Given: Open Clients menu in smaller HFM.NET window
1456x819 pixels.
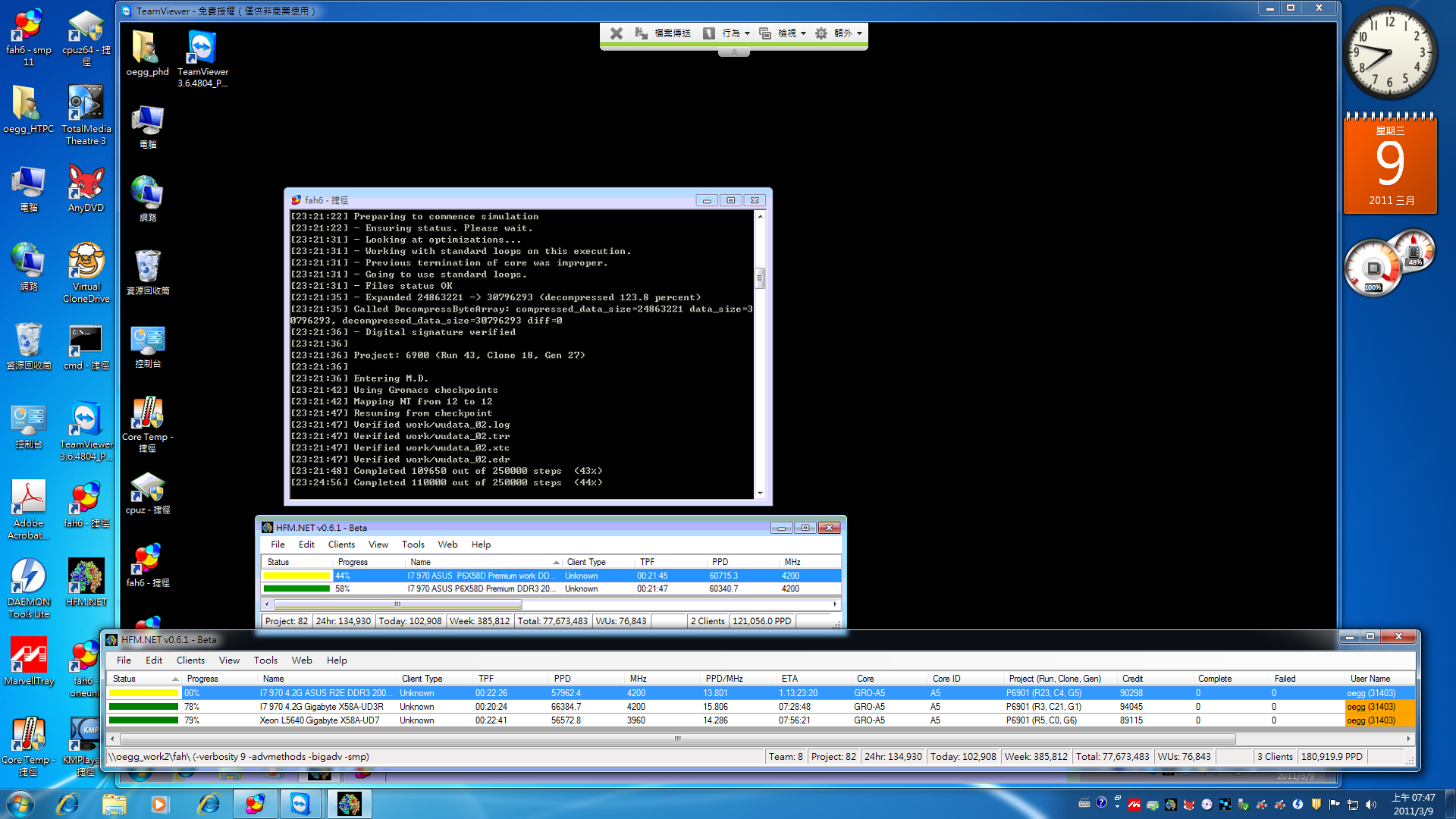Looking at the screenshot, I should coord(341,544).
